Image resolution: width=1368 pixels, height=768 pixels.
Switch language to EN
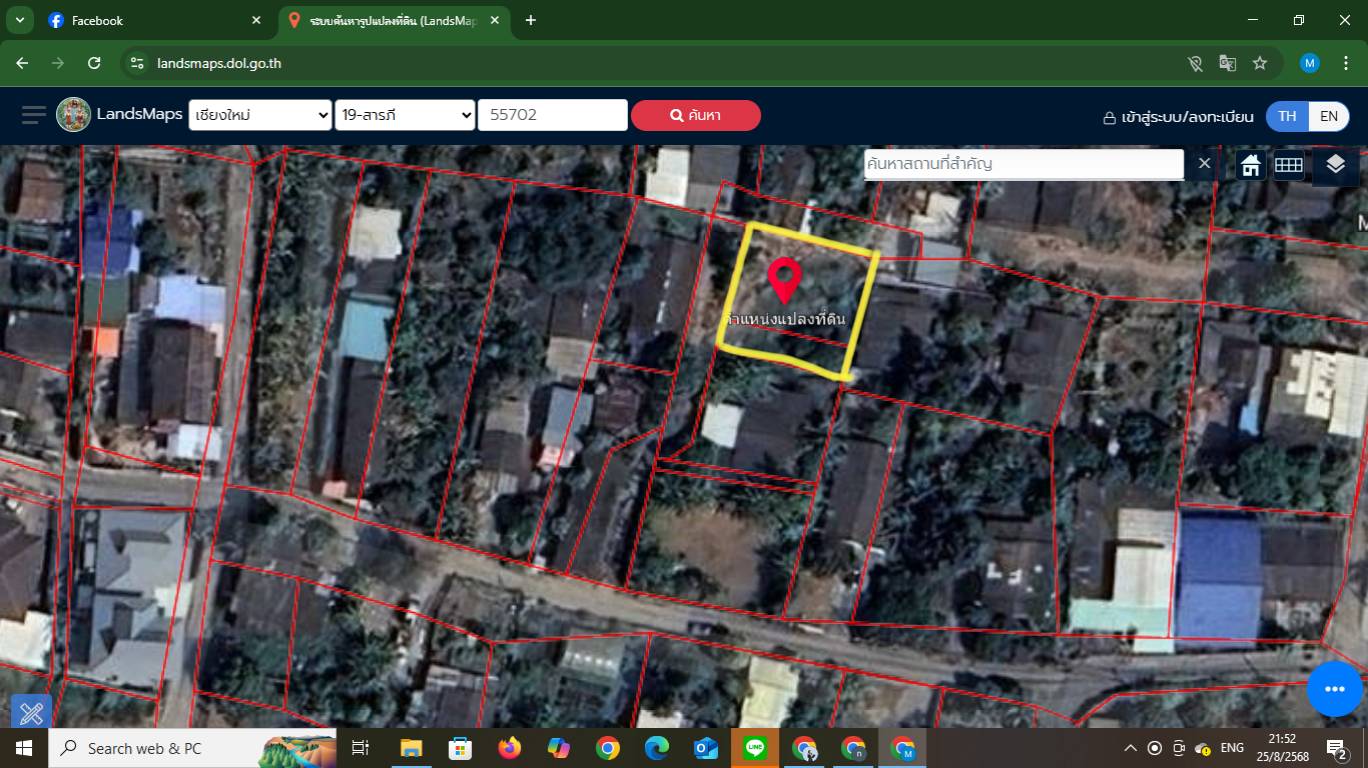click(x=1328, y=116)
